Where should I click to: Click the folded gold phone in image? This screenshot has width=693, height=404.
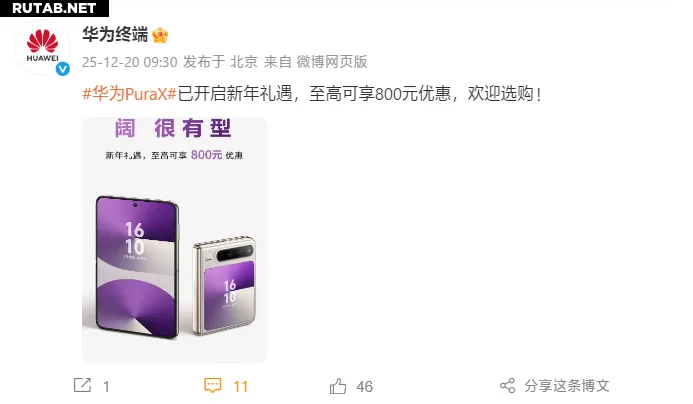click(x=225, y=286)
